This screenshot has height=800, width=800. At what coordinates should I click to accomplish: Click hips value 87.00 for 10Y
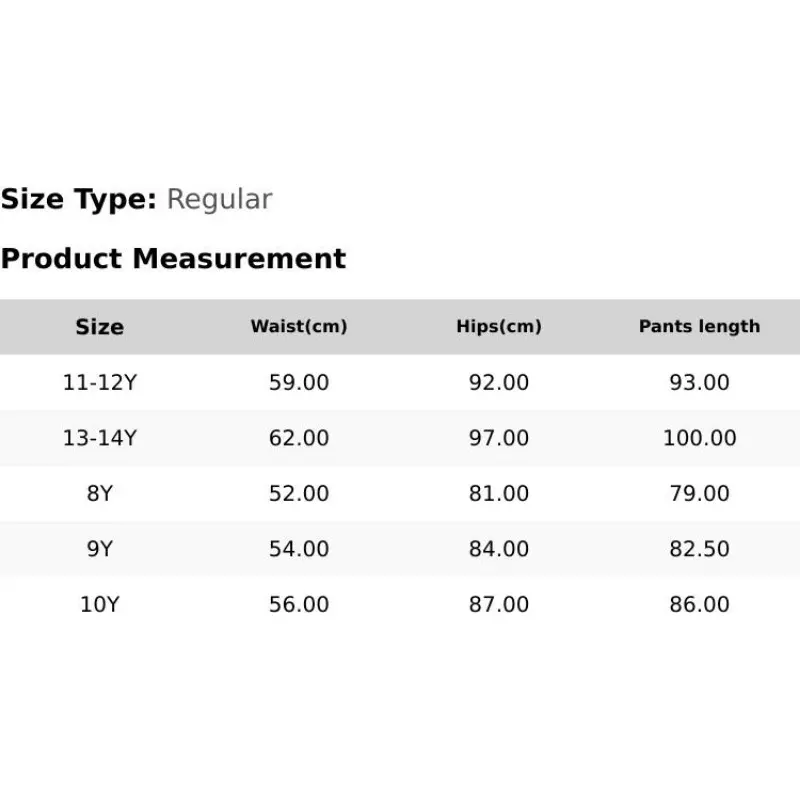(499, 605)
